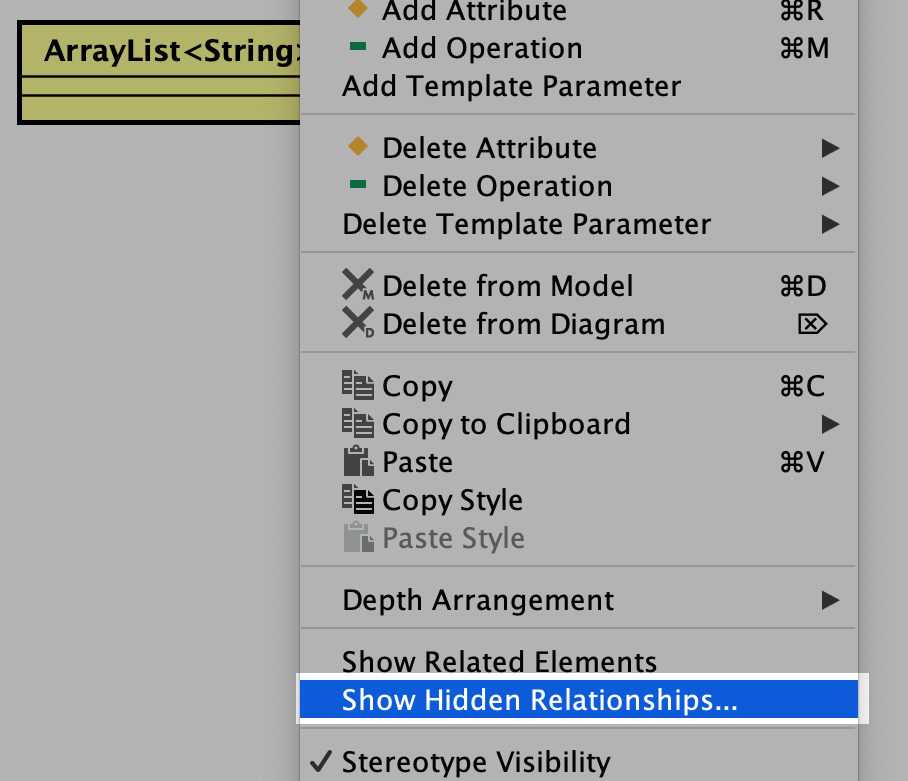Click the Delete Attribute diamond icon

point(357,148)
